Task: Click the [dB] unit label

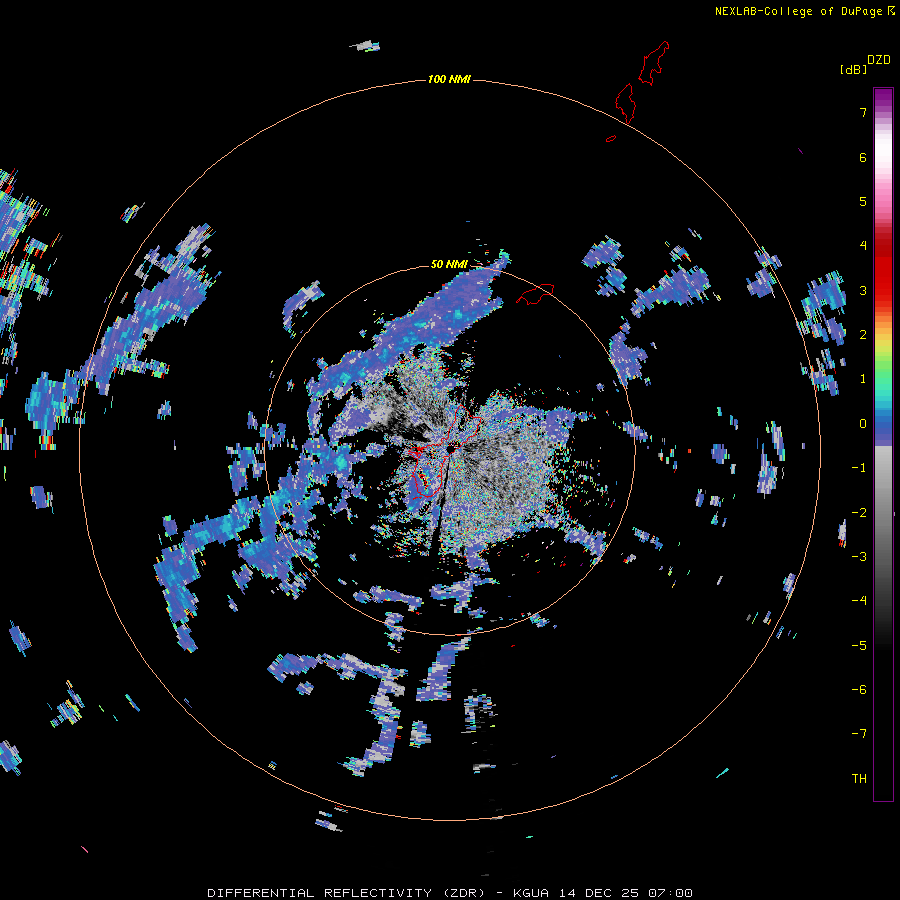Action: pyautogui.click(x=853, y=69)
